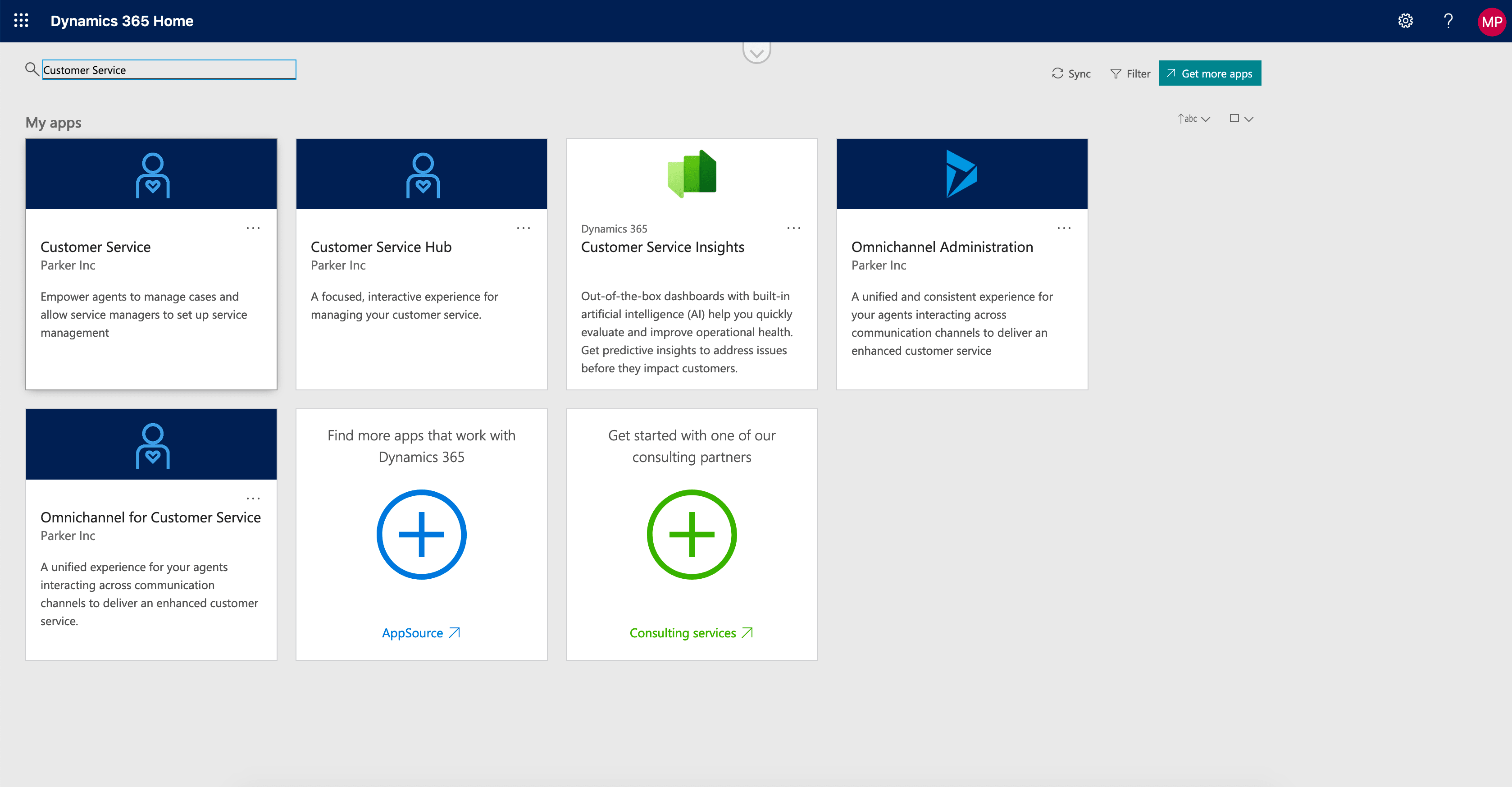Open more options on Omnichannel for Customer Service
This screenshot has height=787, width=1512.
click(253, 498)
